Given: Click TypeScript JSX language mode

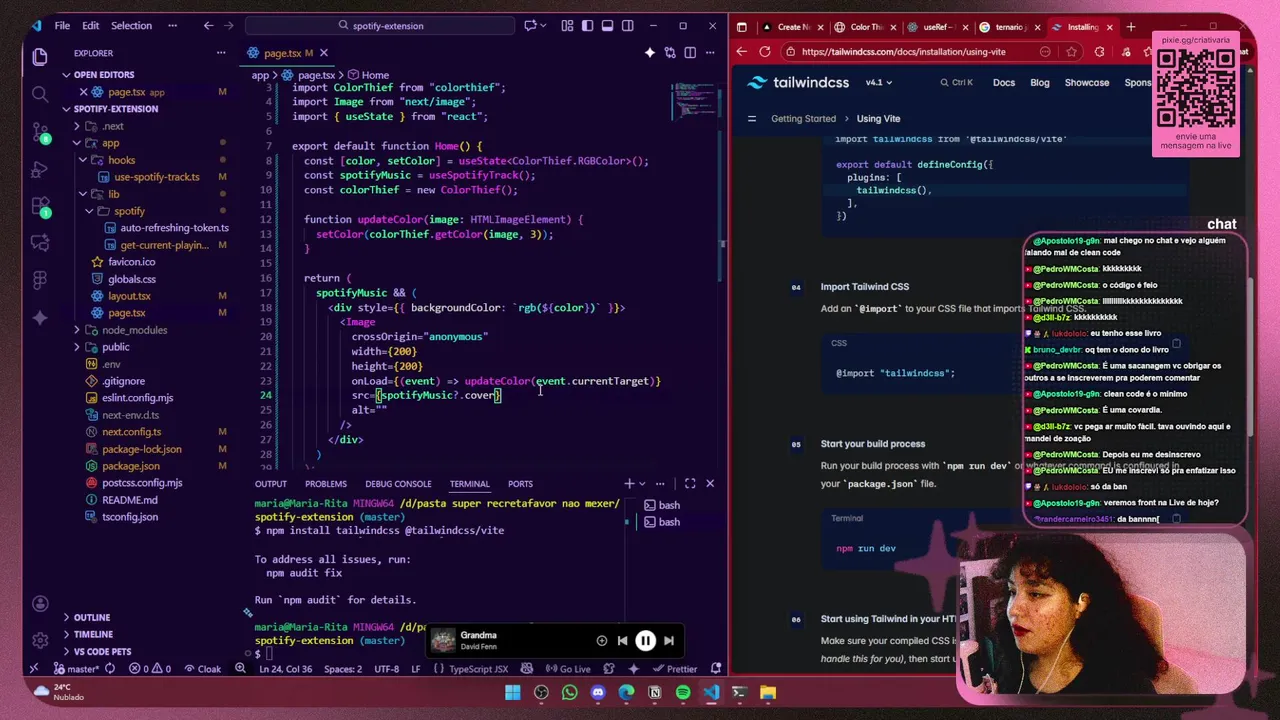Looking at the screenshot, I should point(479,669).
